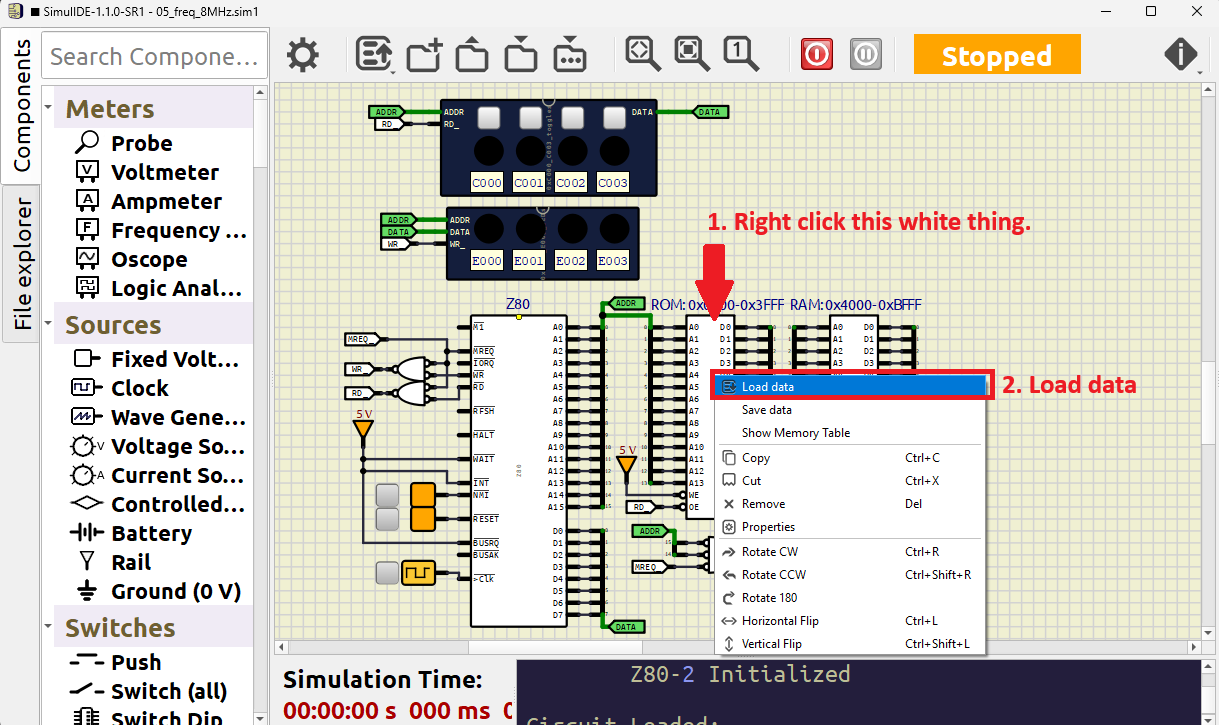Collapse the Meters category
This screenshot has height=725, width=1219.
(48, 108)
